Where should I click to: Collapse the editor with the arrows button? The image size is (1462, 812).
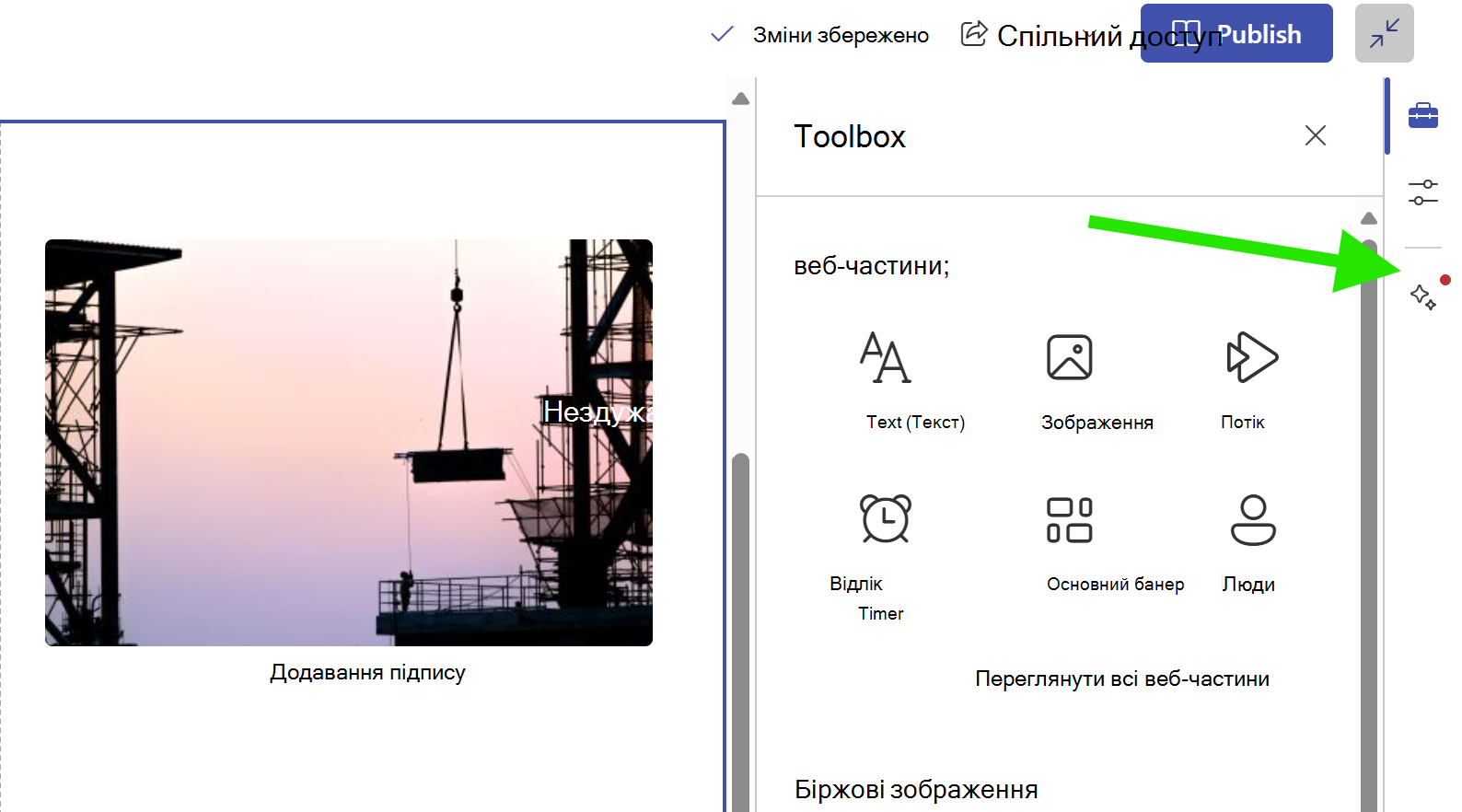coord(1384,33)
